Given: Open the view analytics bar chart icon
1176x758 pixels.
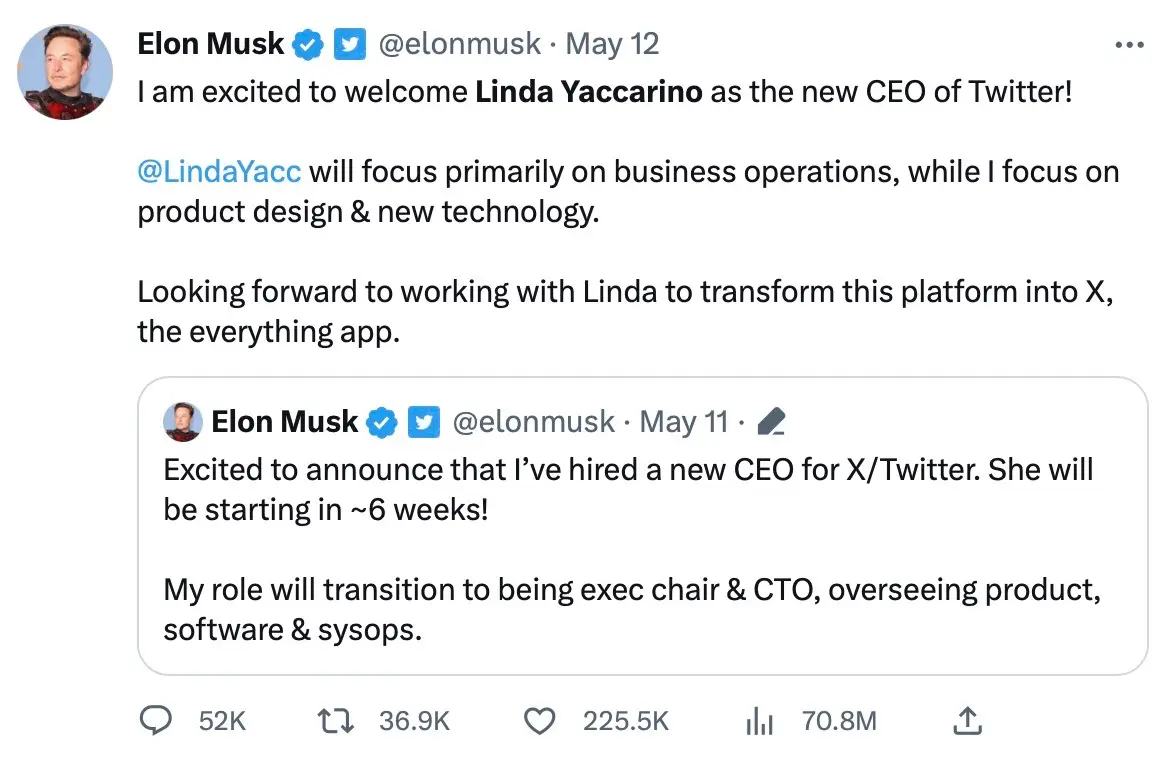Looking at the screenshot, I should 759,720.
